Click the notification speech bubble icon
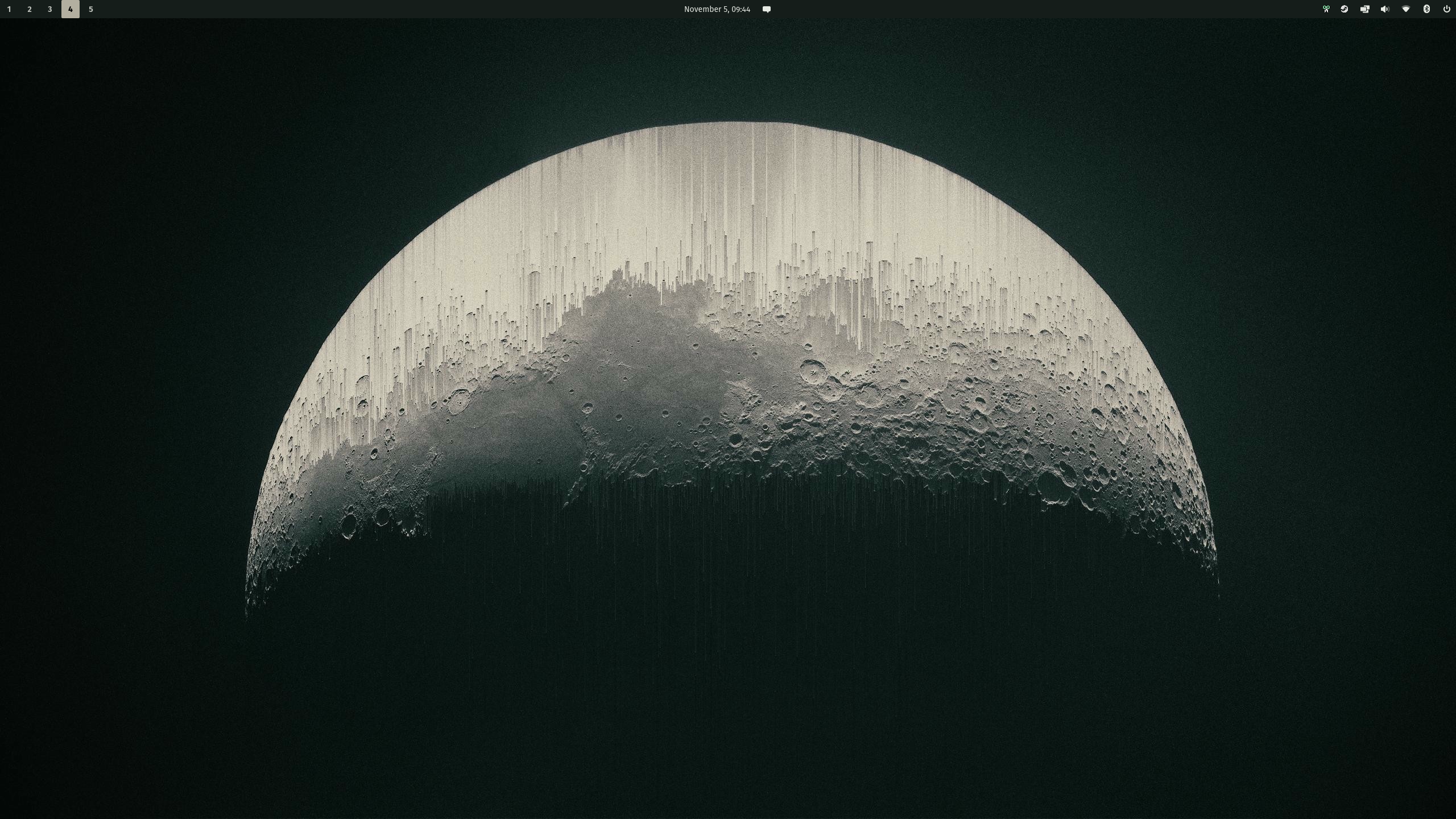The image size is (1456, 819). tap(767, 9)
